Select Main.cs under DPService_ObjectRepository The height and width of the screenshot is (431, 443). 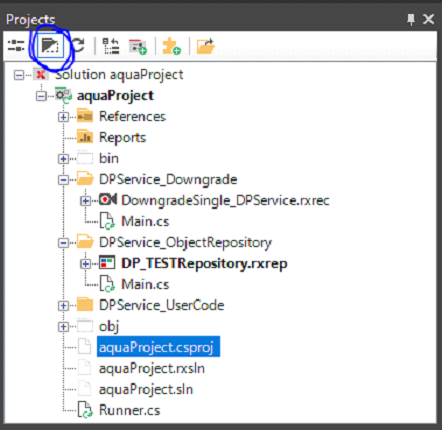145,285
